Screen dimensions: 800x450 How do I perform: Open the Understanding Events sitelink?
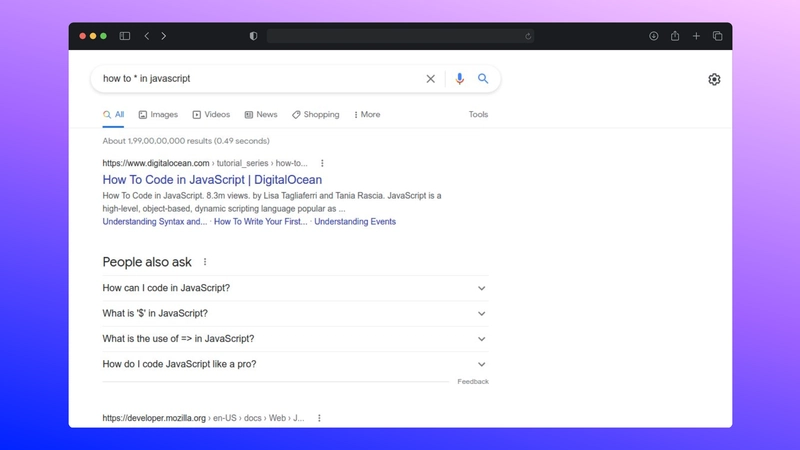pyautogui.click(x=355, y=221)
